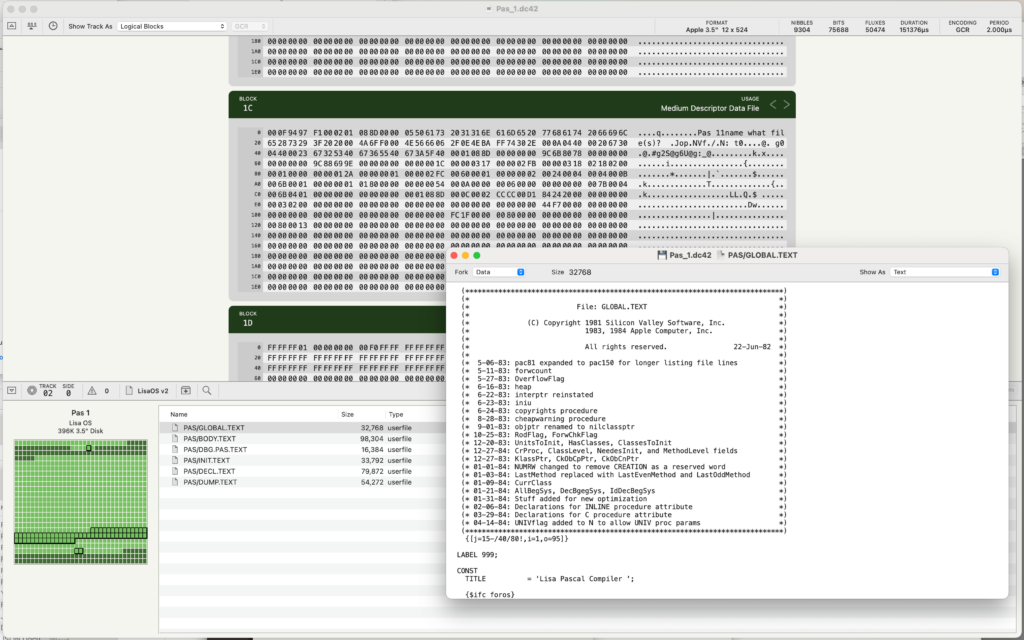Toggle the disclosure control at bottom-left toolbar
Viewport: 1024px width, 640px height.
pos(11,391)
